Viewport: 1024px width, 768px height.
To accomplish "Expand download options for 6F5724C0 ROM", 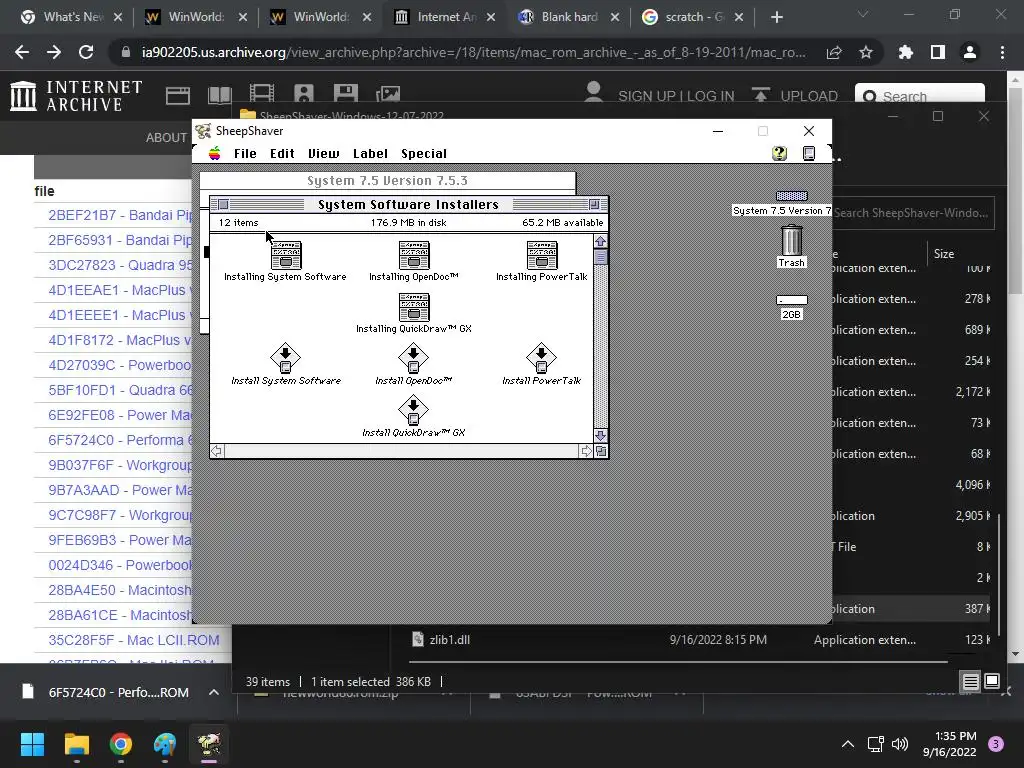I will click(x=214, y=692).
